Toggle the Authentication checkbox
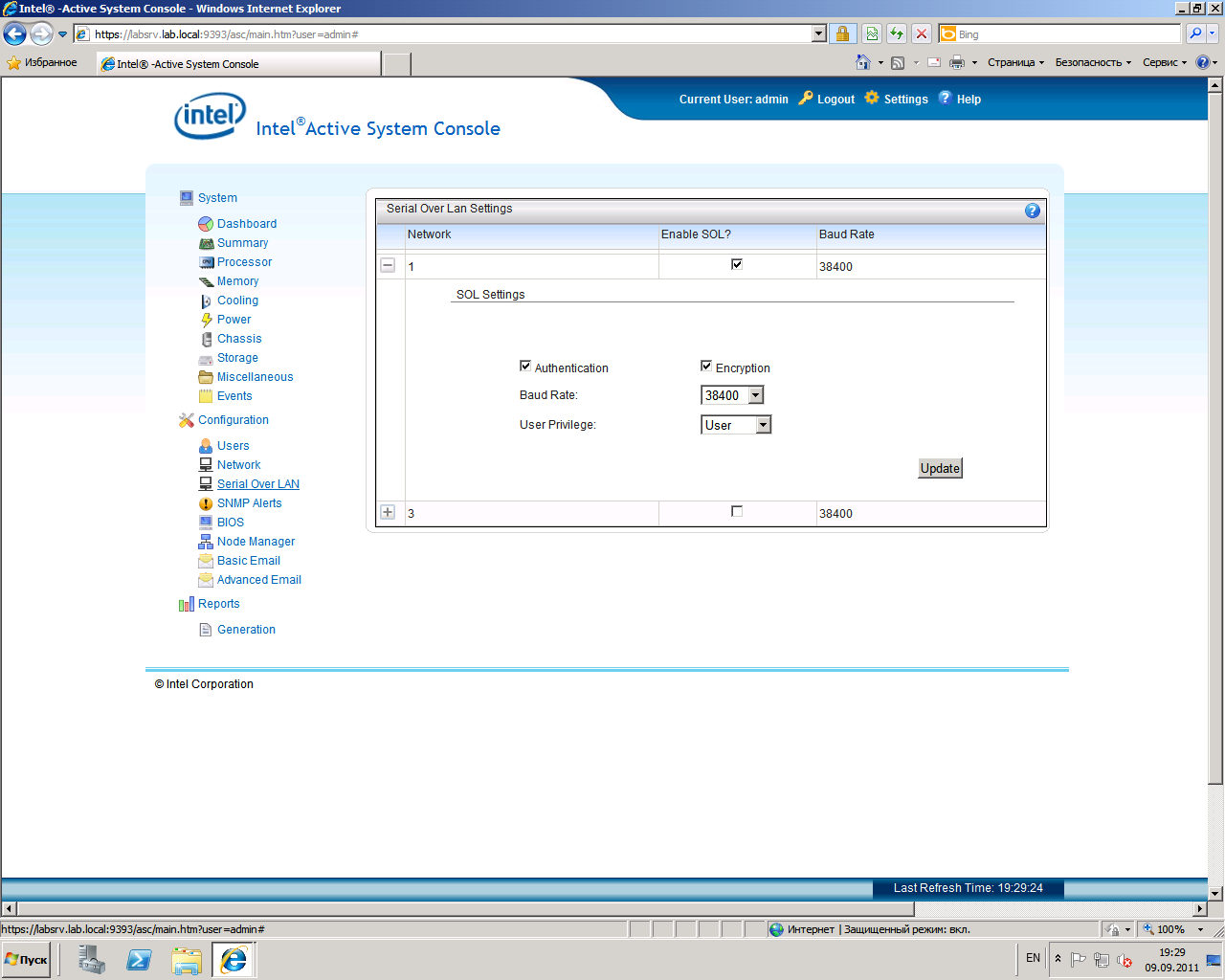Screen dimensions: 1225x980 (525, 366)
